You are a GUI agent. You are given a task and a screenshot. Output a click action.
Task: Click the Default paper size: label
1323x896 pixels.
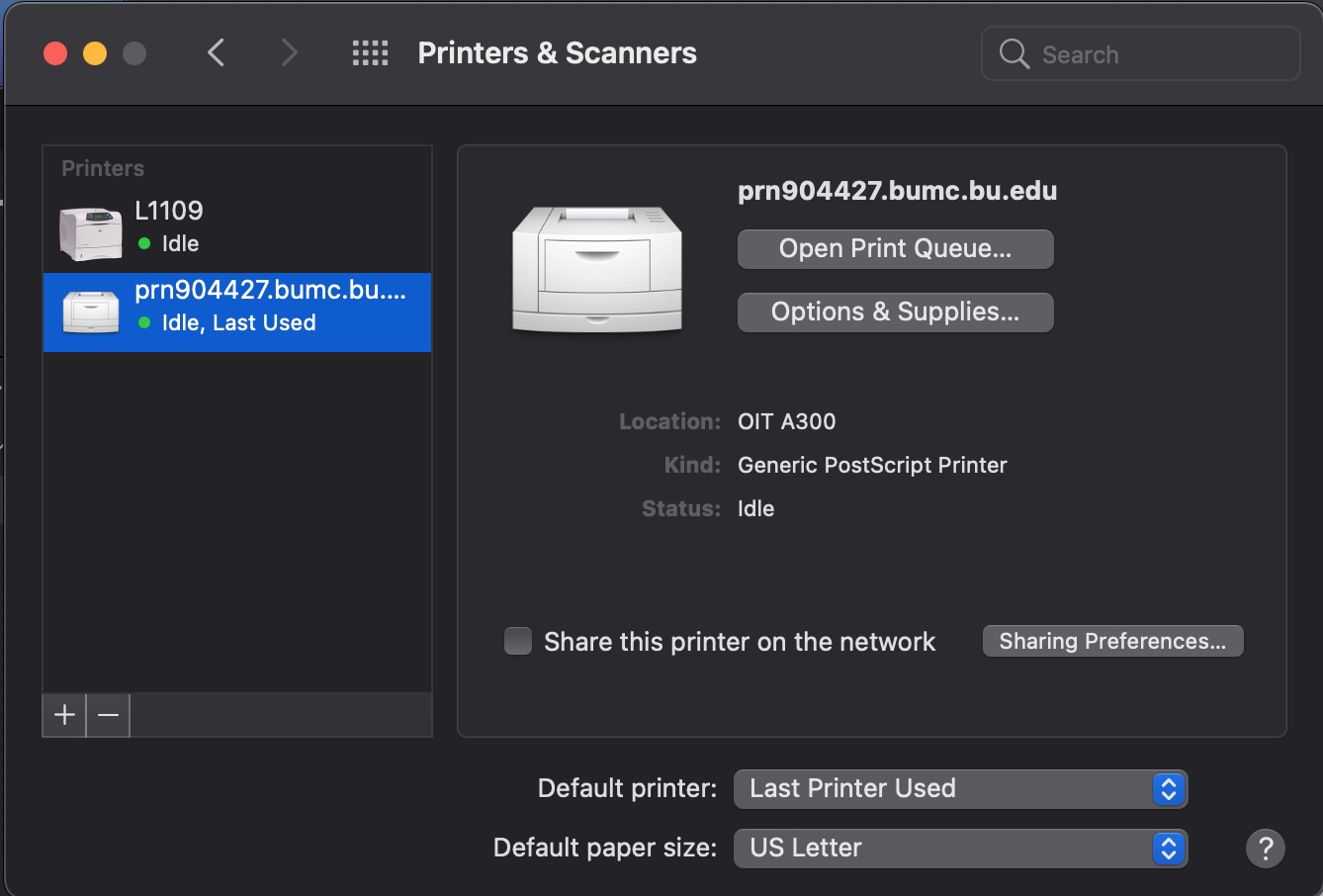pos(605,848)
